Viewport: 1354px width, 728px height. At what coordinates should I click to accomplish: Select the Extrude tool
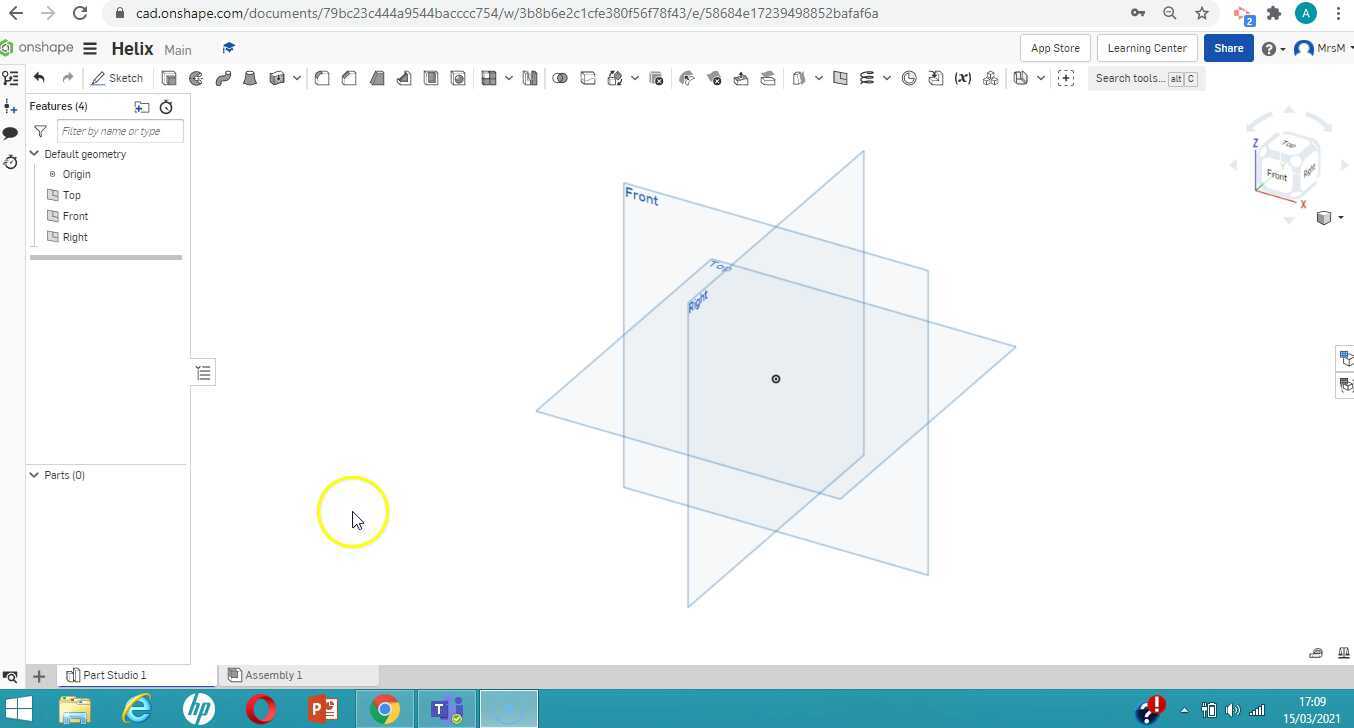click(x=169, y=78)
